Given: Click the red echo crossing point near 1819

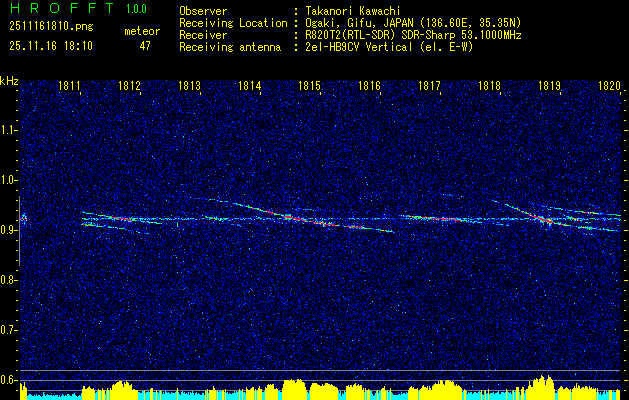Looking at the screenshot, I should pos(546,220).
